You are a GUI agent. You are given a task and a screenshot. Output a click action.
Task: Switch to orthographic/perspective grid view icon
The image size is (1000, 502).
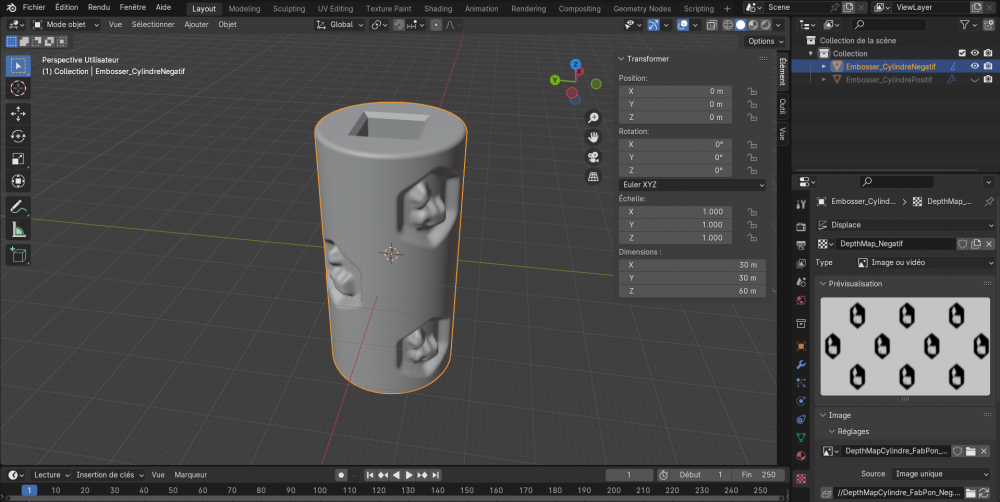[593, 176]
